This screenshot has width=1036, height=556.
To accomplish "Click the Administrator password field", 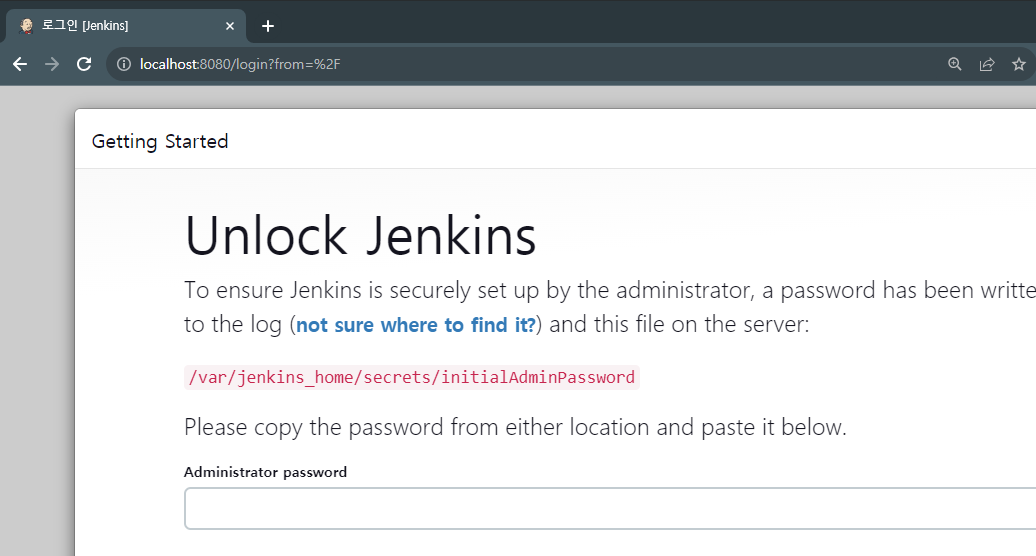I will (610, 508).
